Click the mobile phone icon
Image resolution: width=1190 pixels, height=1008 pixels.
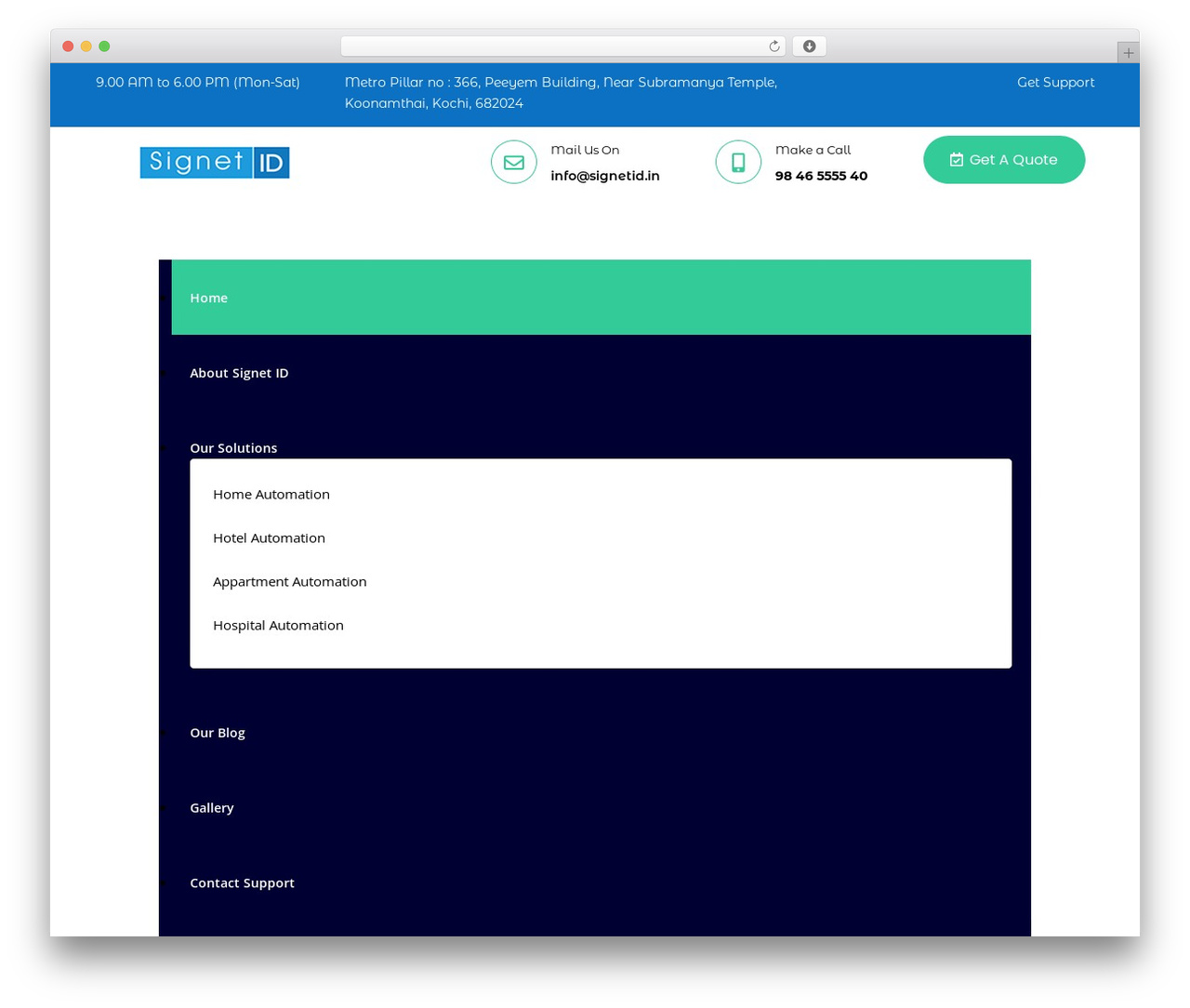(x=738, y=162)
